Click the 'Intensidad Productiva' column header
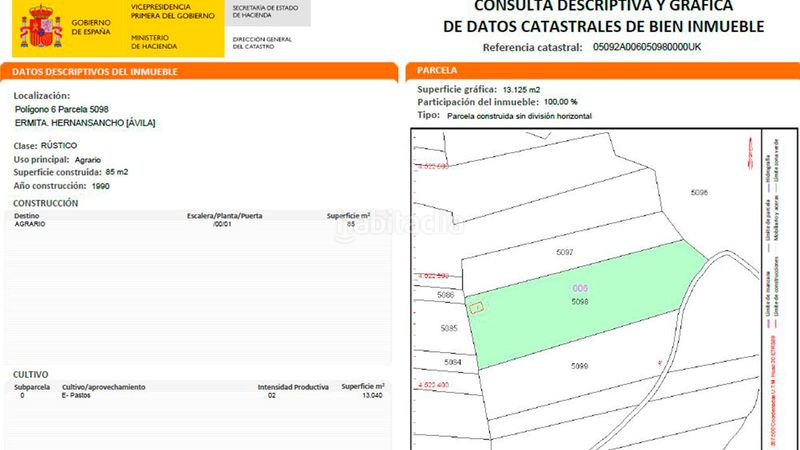800x450 pixels. [x=293, y=387]
